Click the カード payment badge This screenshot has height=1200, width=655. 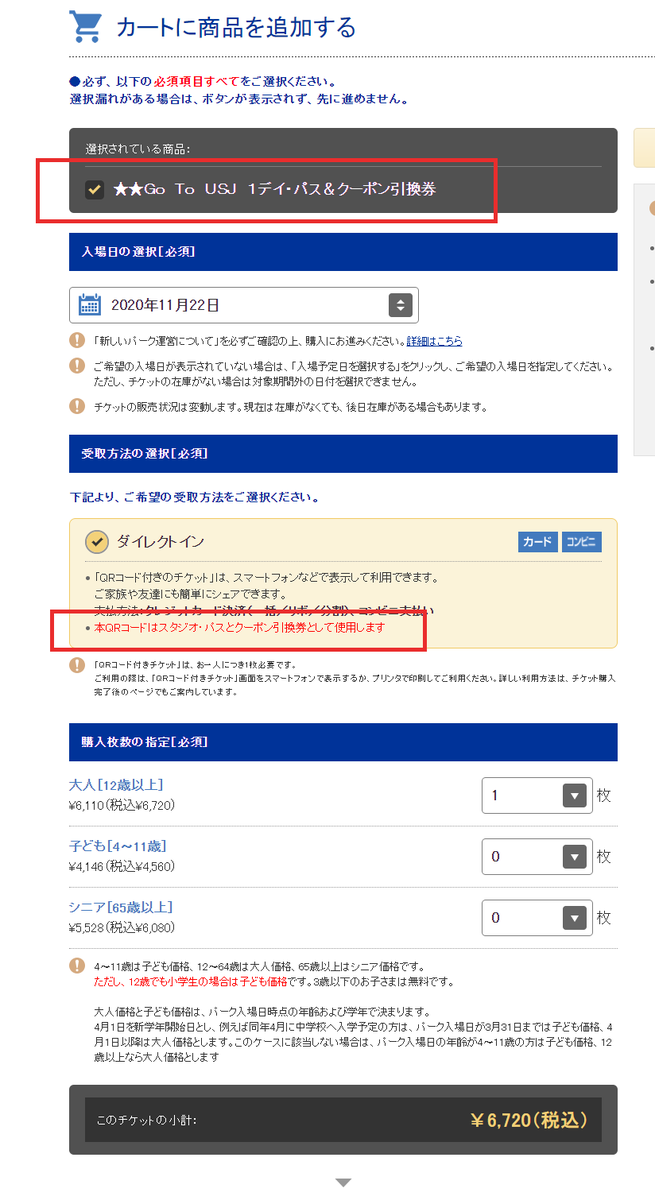[537, 542]
